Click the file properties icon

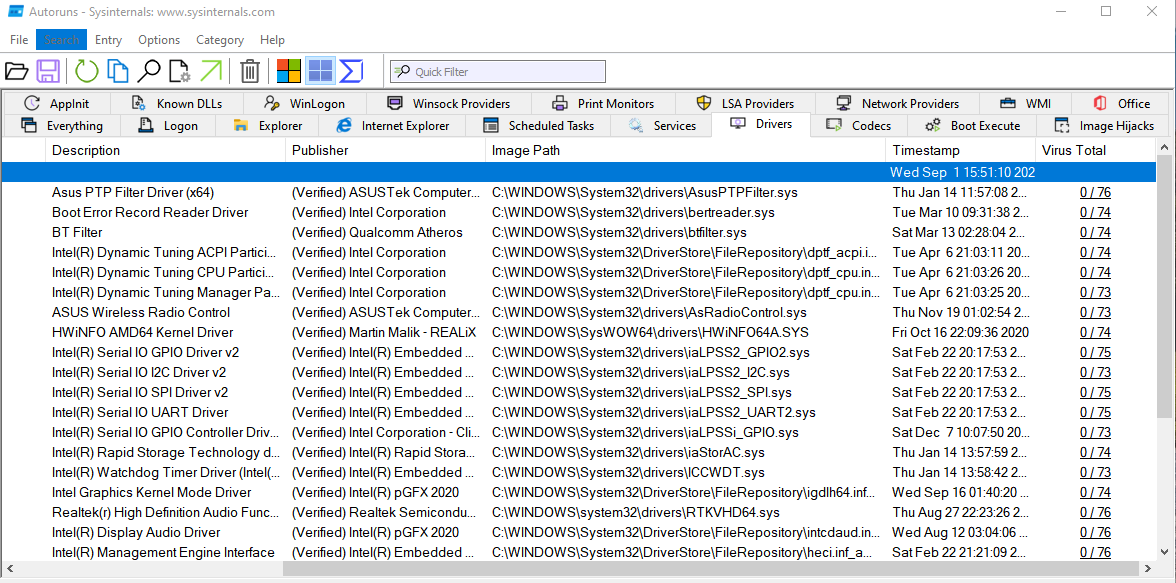point(179,71)
